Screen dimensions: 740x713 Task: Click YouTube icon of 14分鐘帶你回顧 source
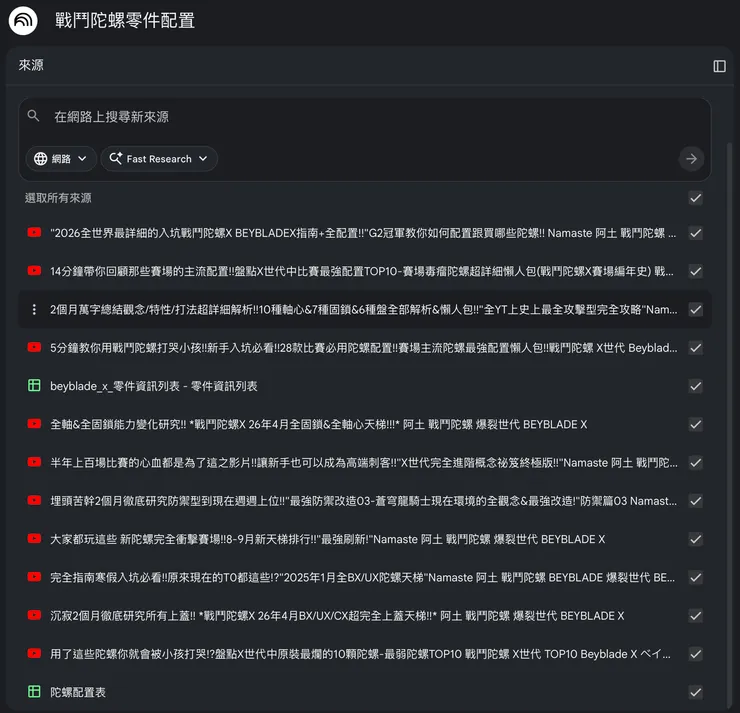tap(34, 271)
